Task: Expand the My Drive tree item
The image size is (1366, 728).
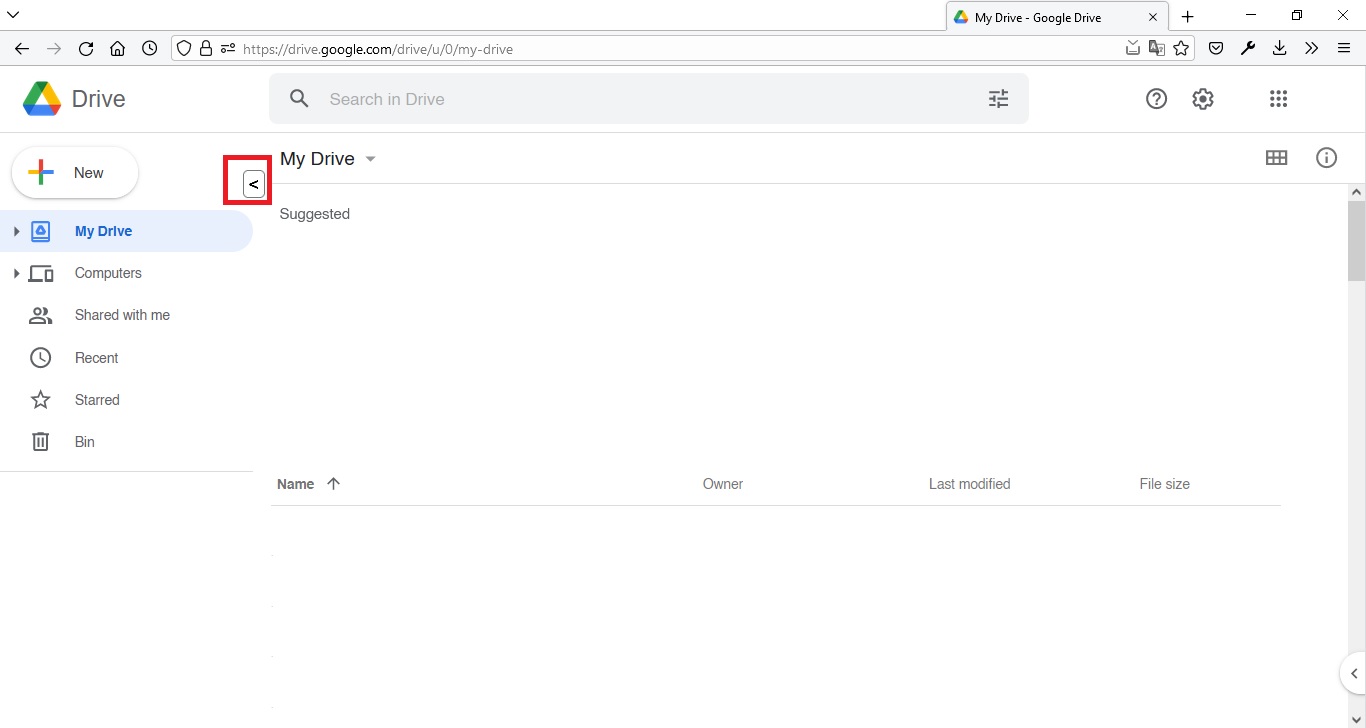Action: click(15, 230)
